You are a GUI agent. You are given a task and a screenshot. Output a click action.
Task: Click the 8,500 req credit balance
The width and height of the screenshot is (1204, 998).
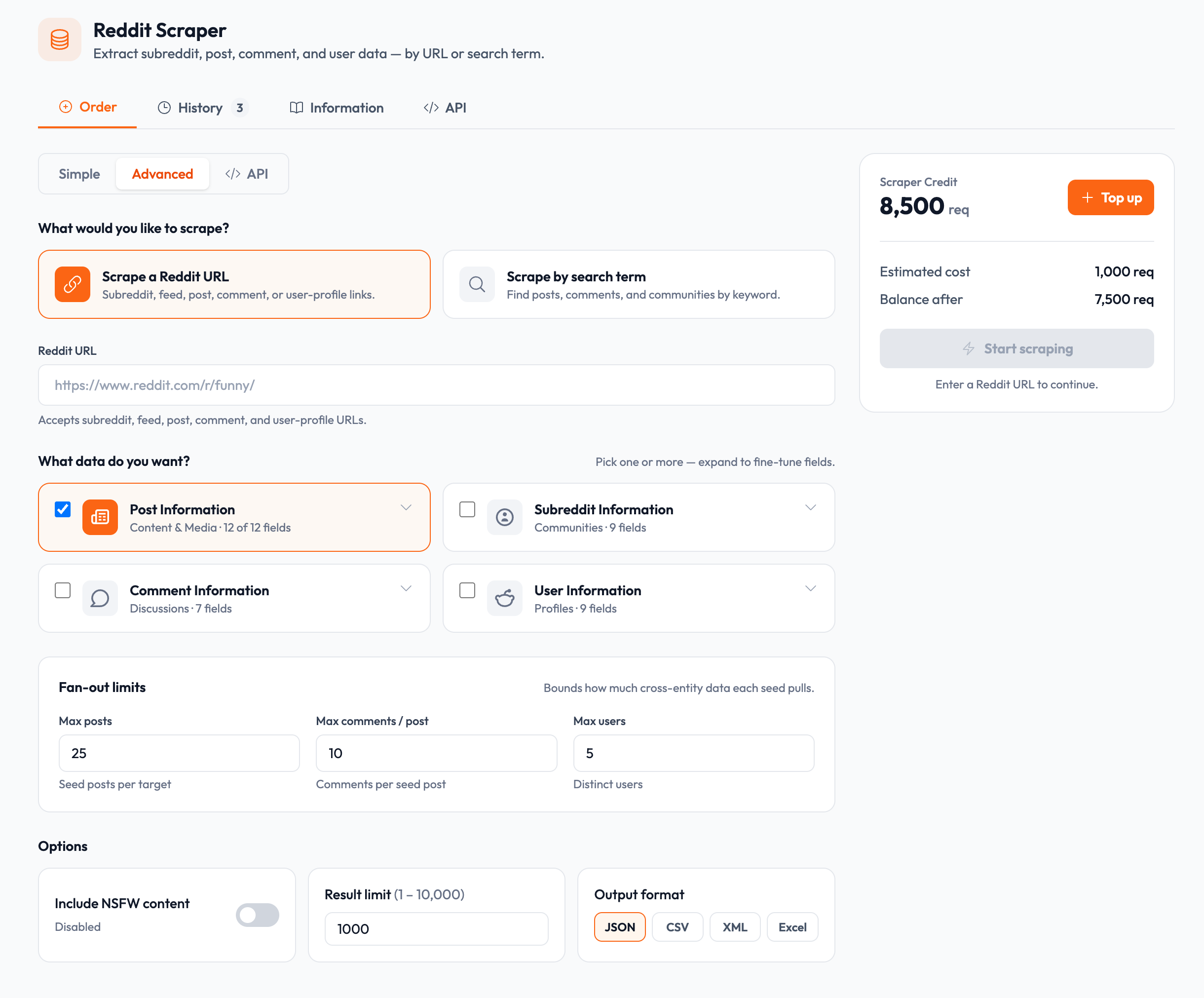(x=924, y=206)
